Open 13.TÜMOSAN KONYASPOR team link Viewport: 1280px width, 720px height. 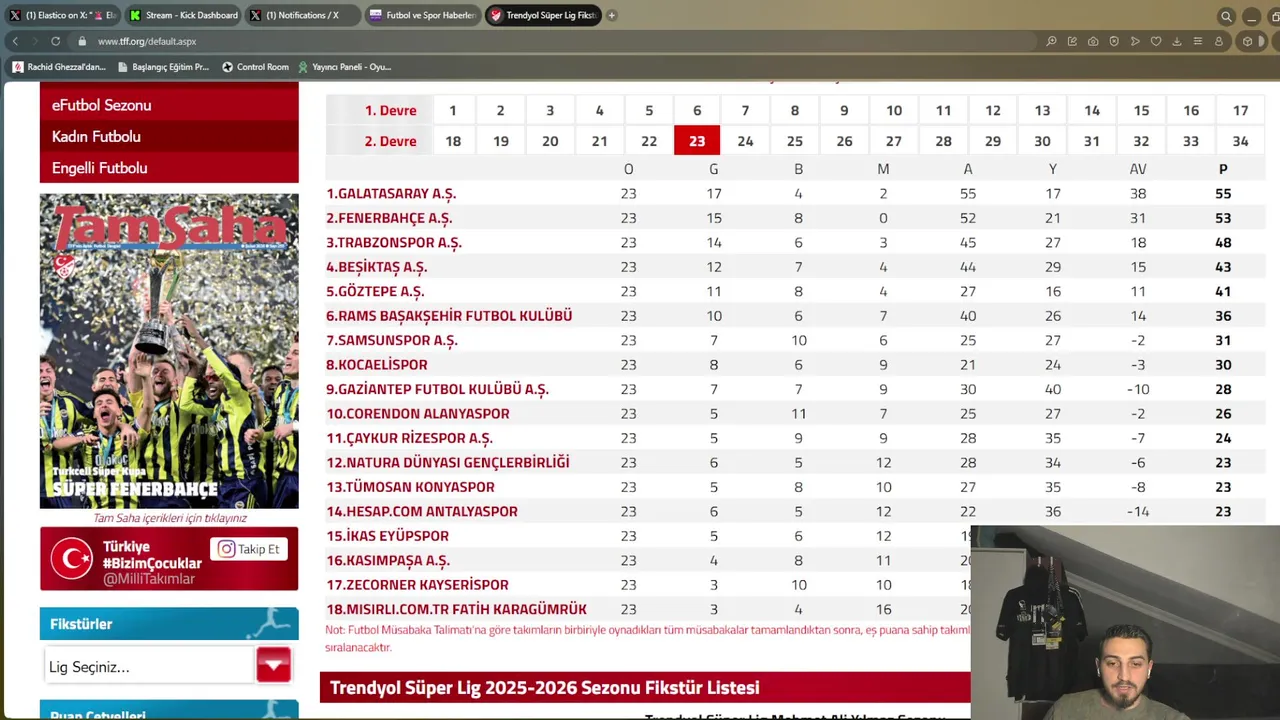[410, 487]
